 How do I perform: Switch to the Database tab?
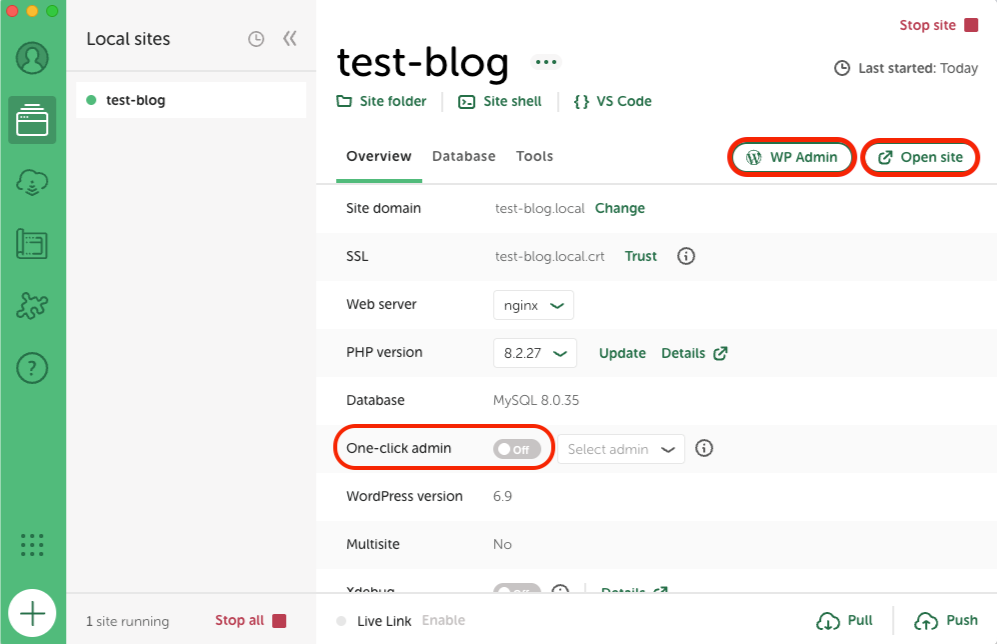coord(463,156)
